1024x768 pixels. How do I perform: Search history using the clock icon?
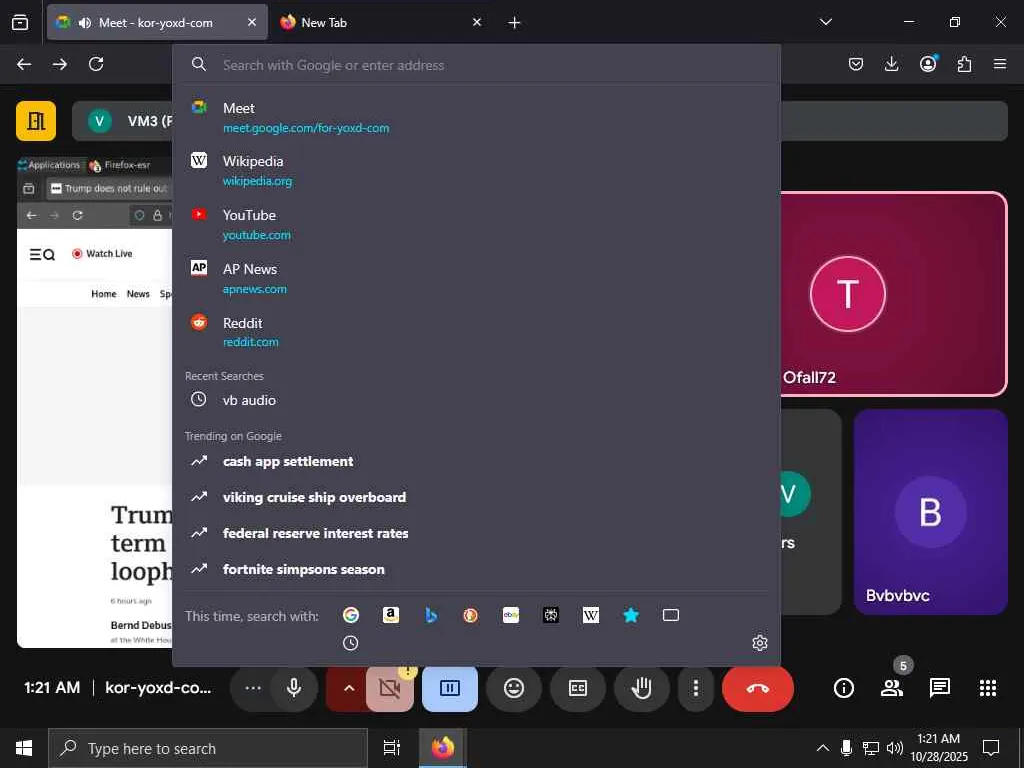click(x=351, y=643)
